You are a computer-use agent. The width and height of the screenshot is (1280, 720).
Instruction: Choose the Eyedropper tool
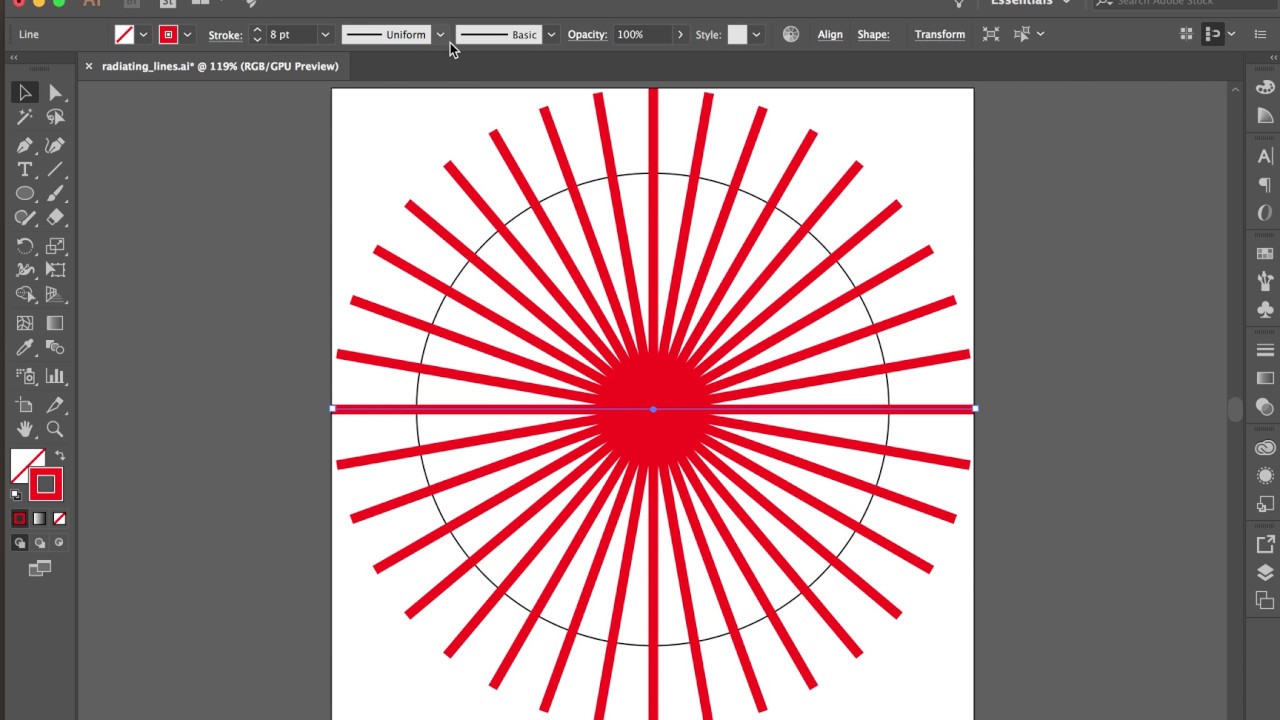coord(25,347)
